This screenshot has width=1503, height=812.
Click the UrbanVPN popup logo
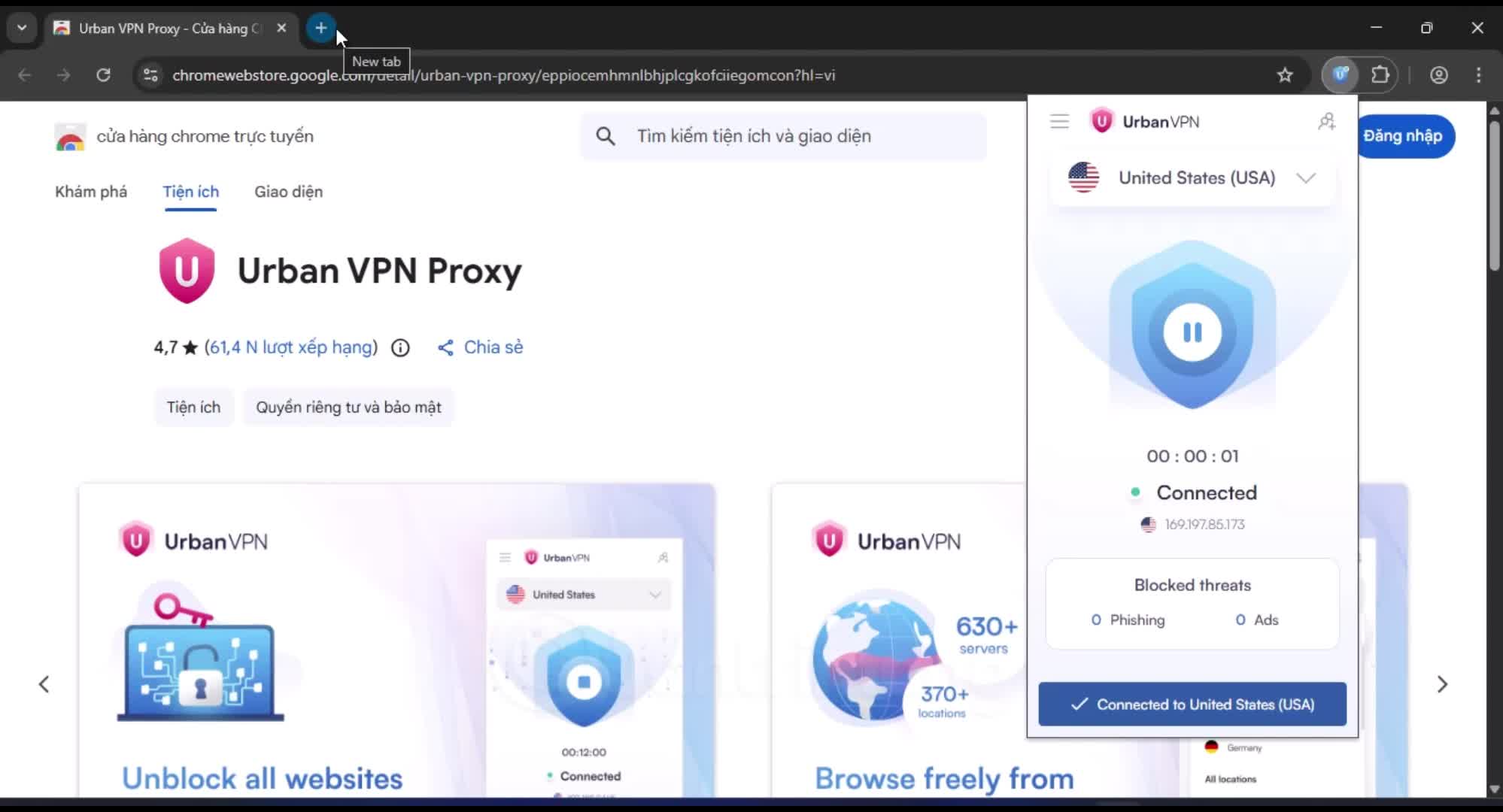pyautogui.click(x=1145, y=121)
